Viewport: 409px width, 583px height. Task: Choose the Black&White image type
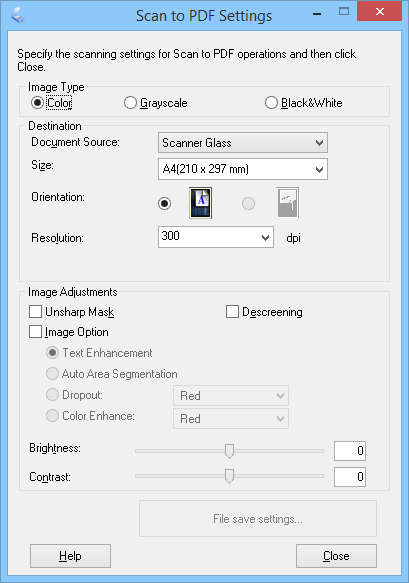303,103
